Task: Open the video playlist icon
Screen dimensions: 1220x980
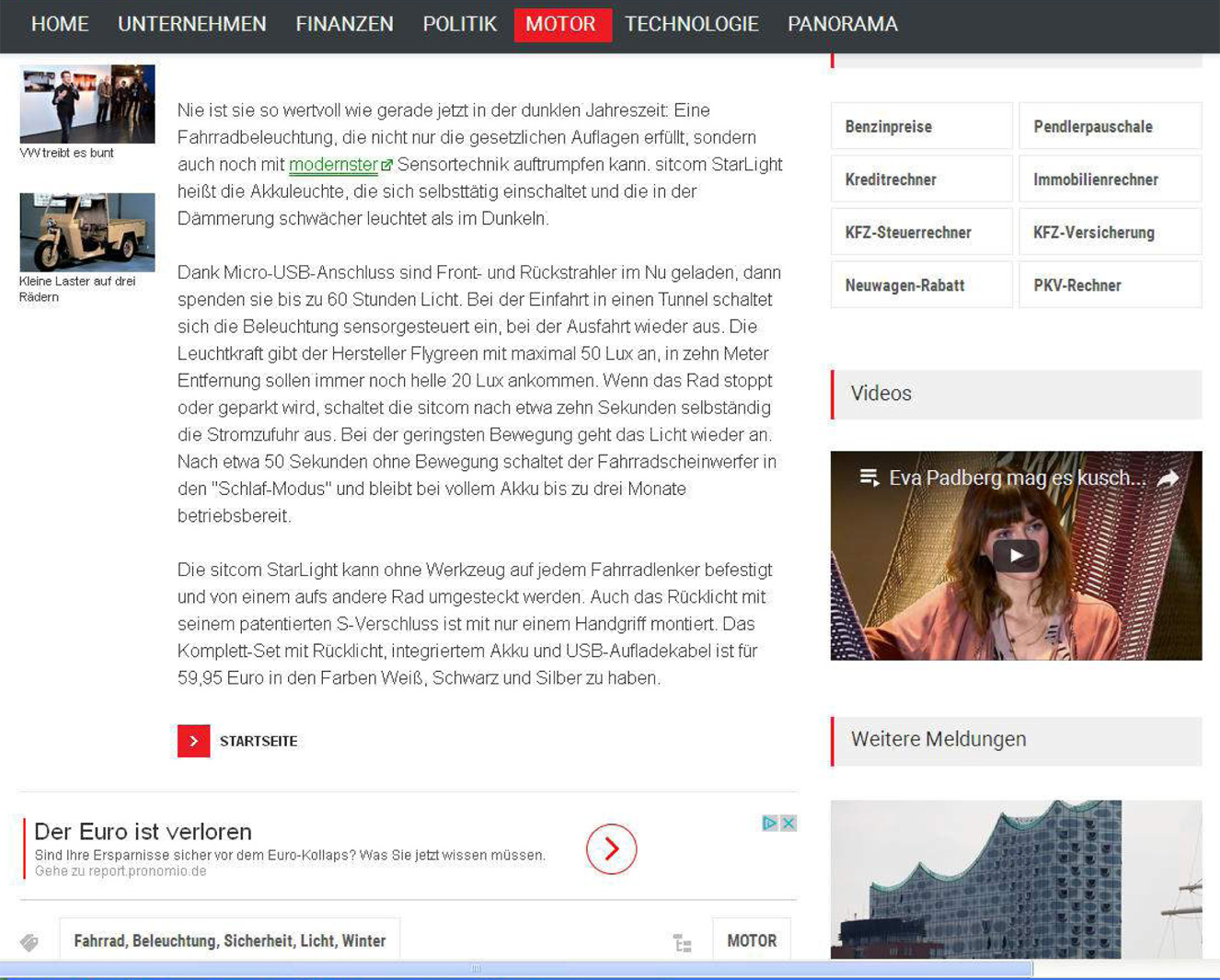Action: click(869, 478)
